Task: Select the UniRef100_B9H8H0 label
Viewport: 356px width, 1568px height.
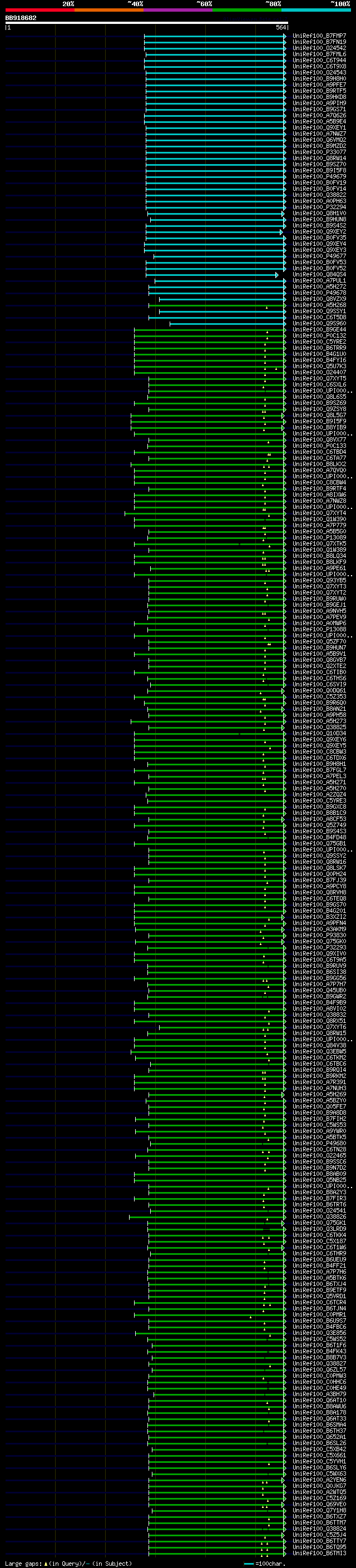Action: click(x=319, y=79)
